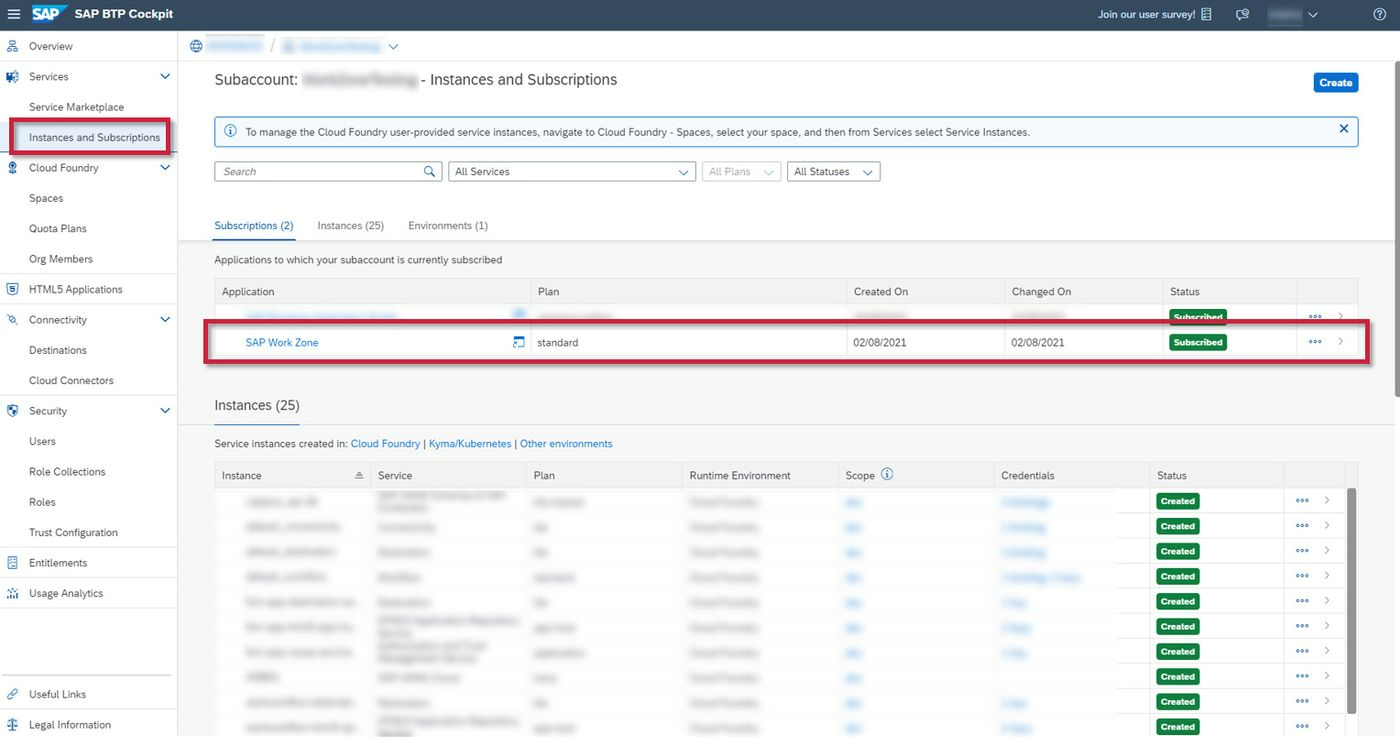This screenshot has width=1400, height=737.
Task: Expand the subaccount breadcrumb dropdown arrow
Action: [x=393, y=47]
